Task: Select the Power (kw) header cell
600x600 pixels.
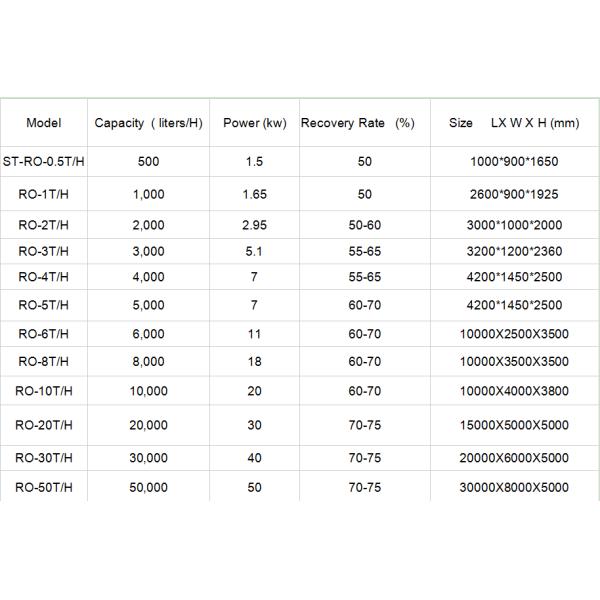Action: coord(254,124)
